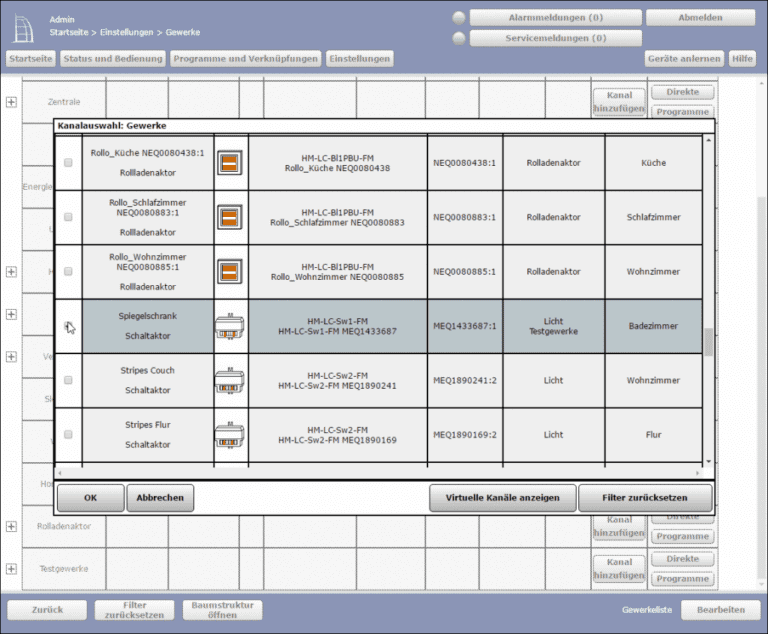The height and width of the screenshot is (634, 768).
Task: Open the Einstellungen menu
Action: point(359,59)
